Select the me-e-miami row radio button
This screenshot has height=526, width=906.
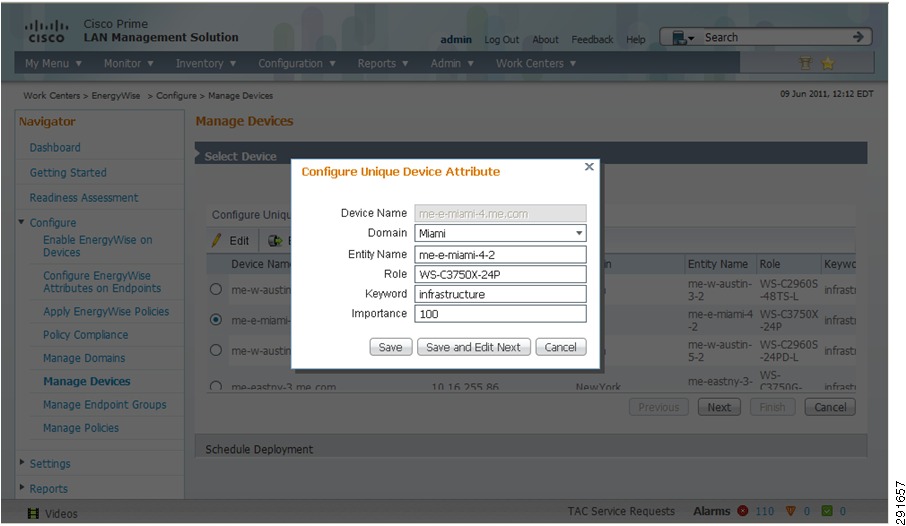[x=216, y=319]
